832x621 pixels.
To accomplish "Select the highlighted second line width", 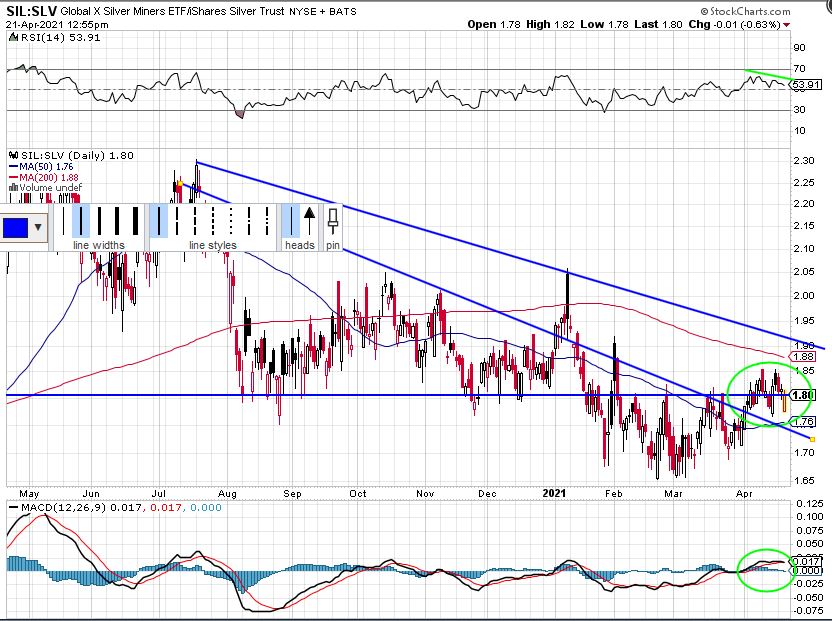I will [x=81, y=221].
